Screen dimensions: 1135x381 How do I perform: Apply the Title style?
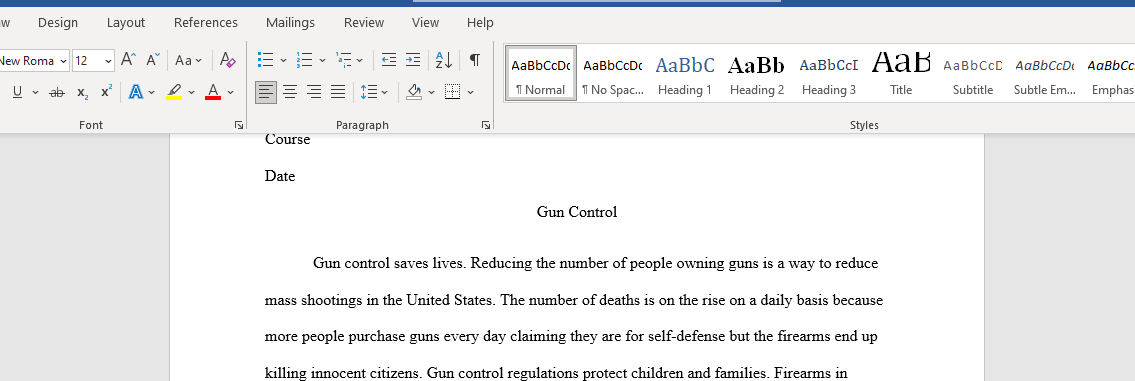[900, 74]
